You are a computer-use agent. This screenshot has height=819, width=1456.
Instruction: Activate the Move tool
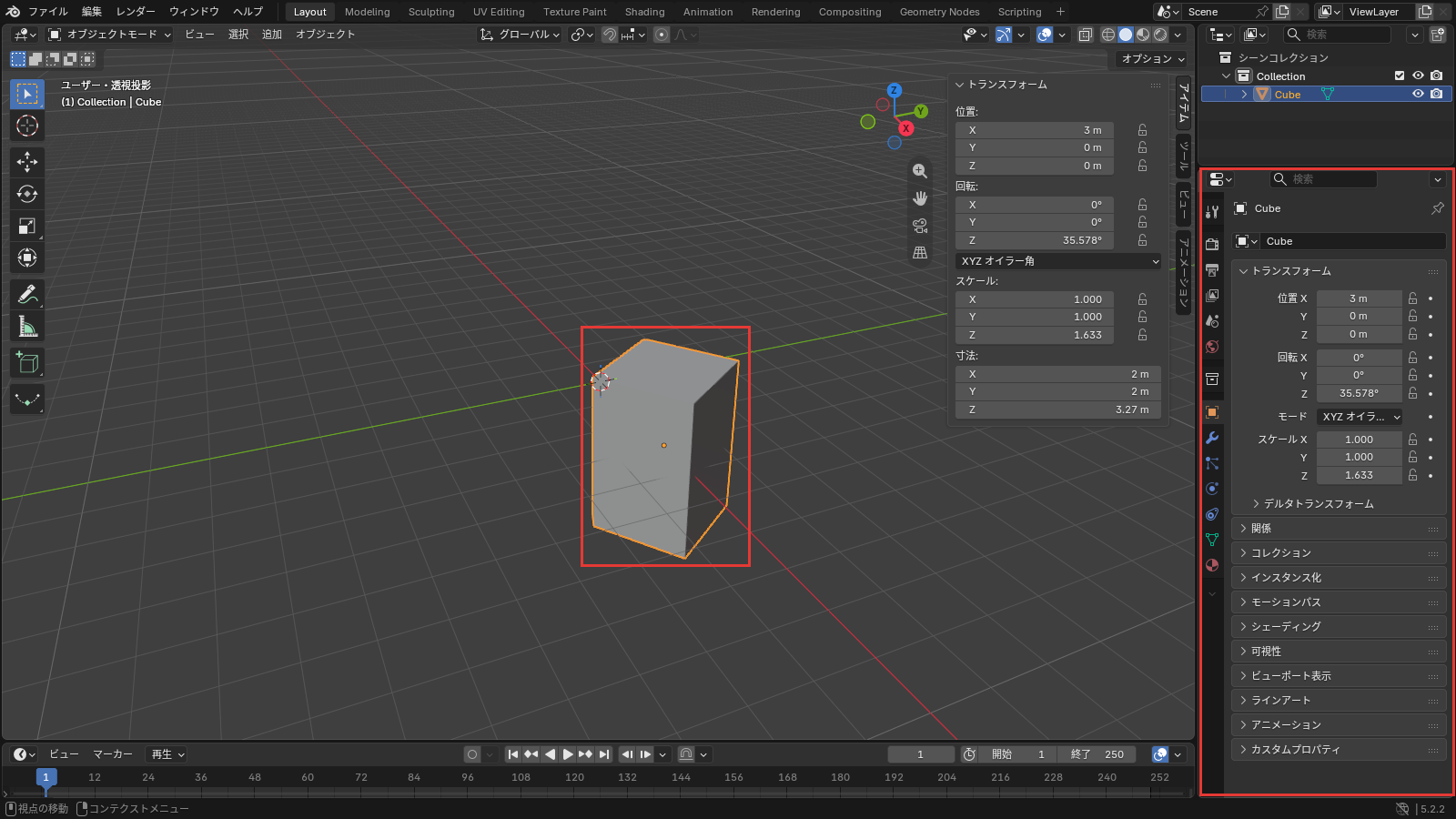27,162
